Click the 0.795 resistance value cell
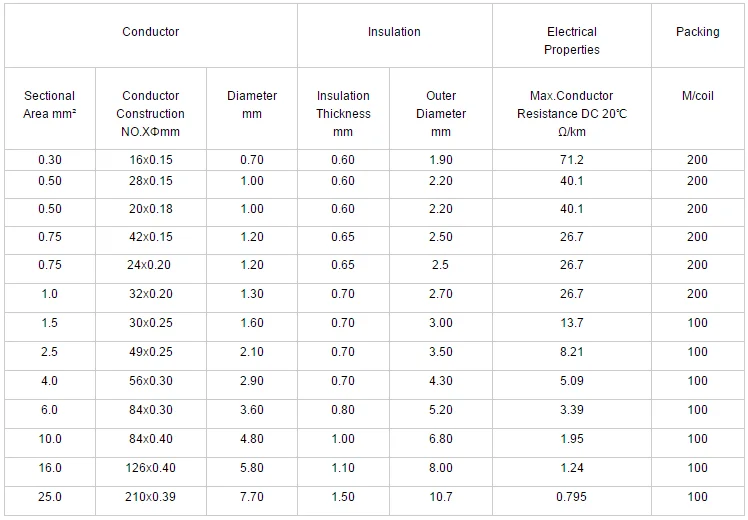 point(571,497)
